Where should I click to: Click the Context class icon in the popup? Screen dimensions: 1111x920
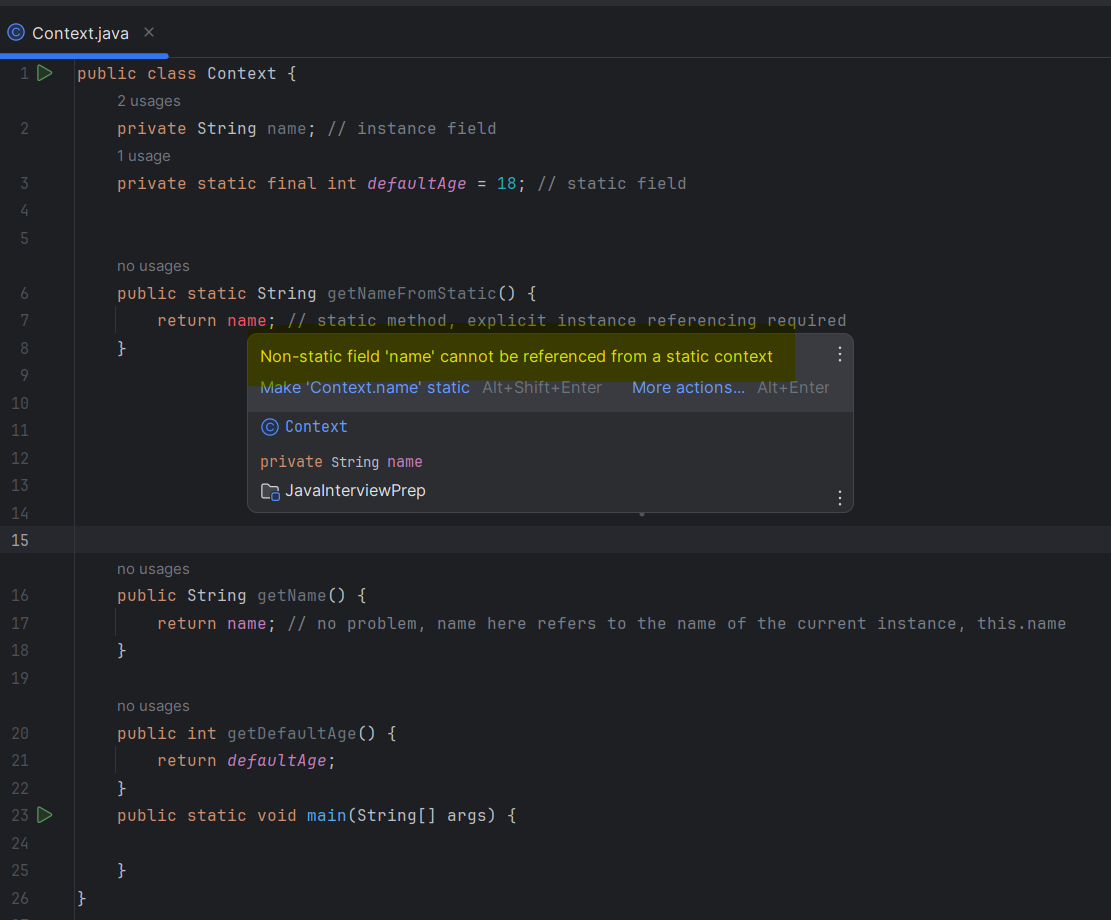[270, 426]
